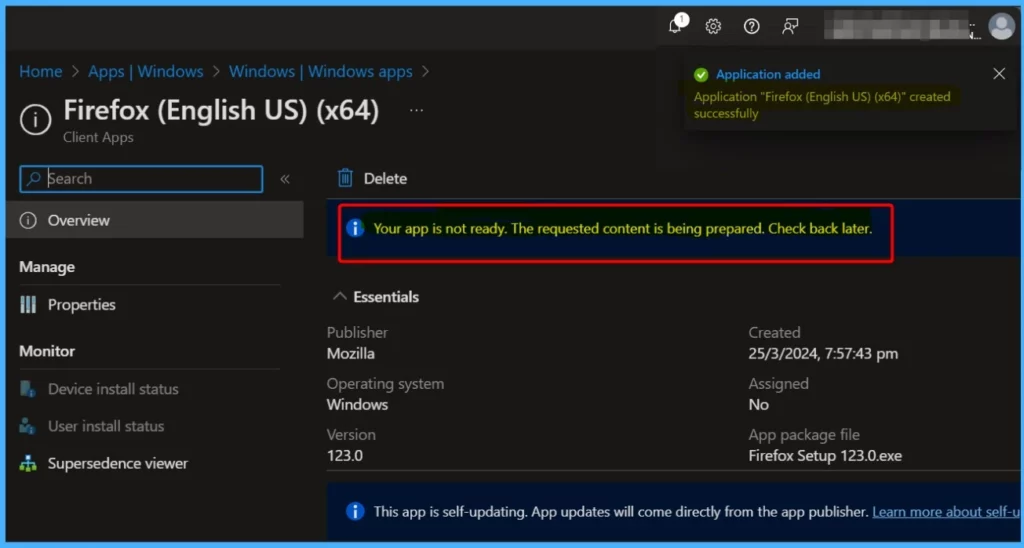Select the Version value 123.0
The width and height of the screenshot is (1024, 548).
345,455
